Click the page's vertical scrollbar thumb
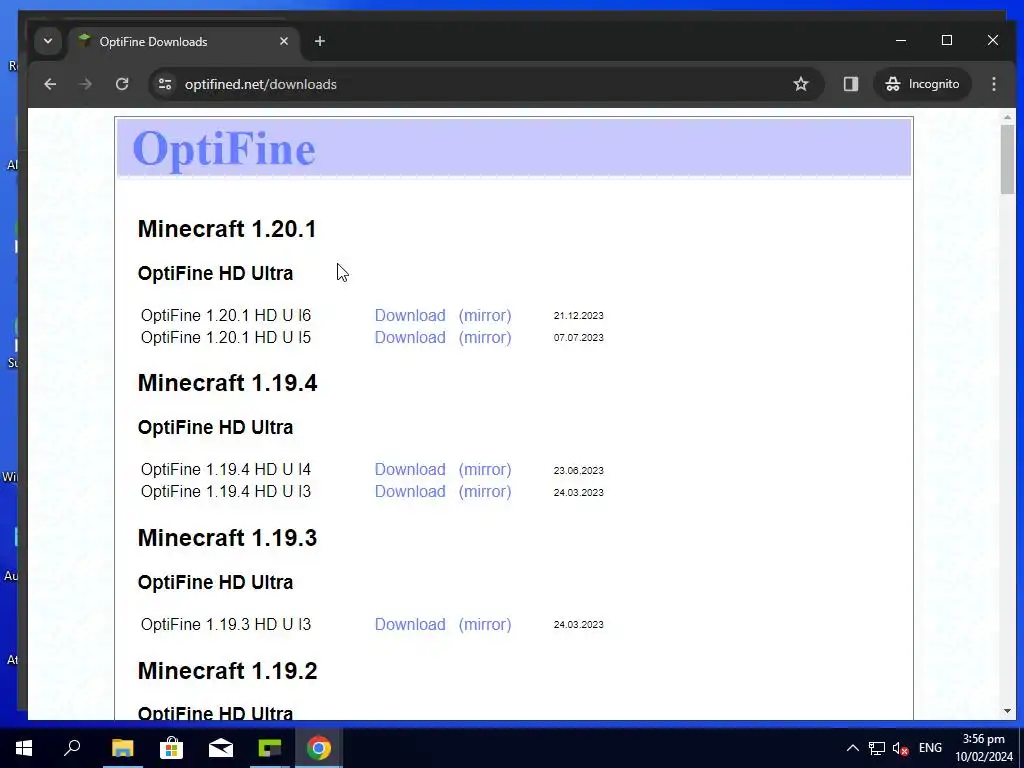The image size is (1024, 768). click(x=1007, y=159)
